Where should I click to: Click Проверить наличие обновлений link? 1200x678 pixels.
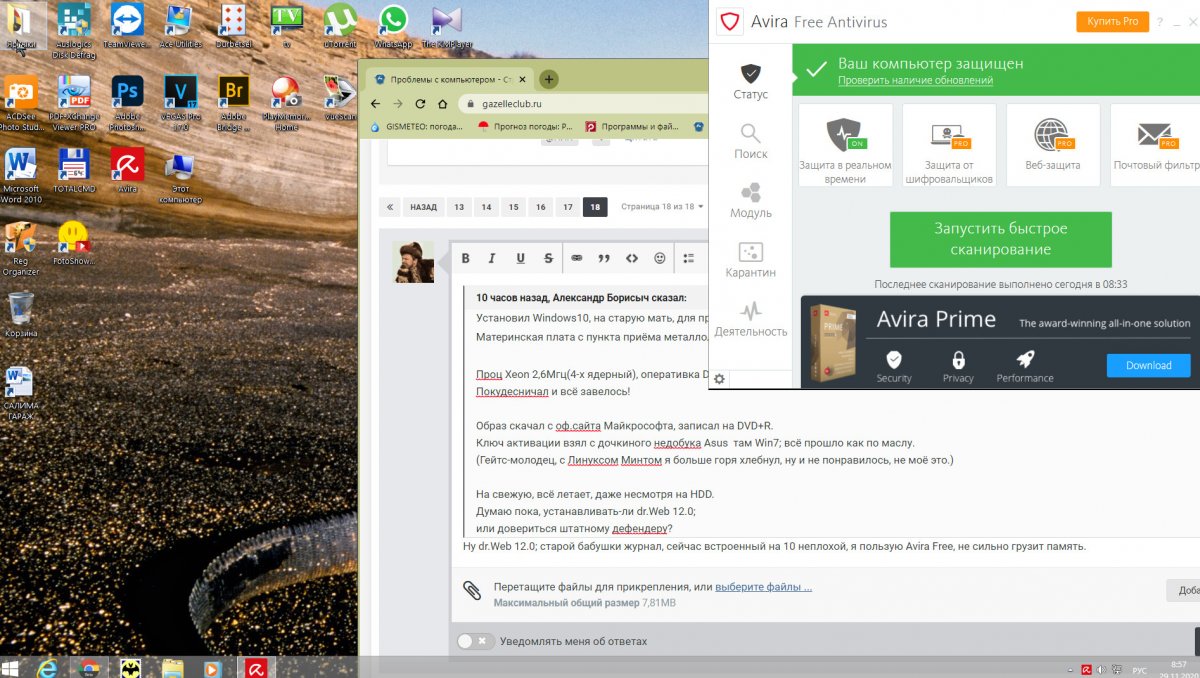click(915, 80)
